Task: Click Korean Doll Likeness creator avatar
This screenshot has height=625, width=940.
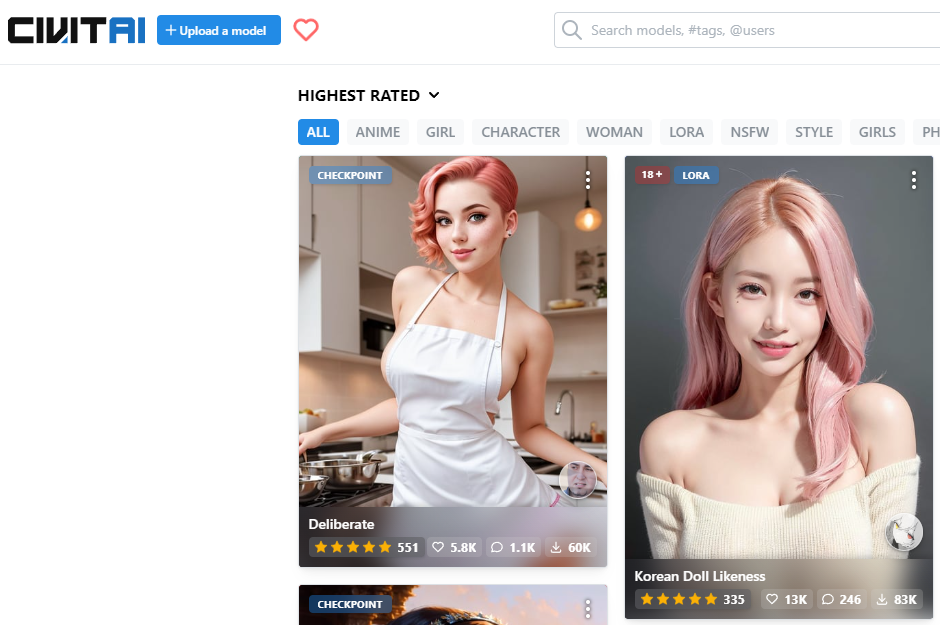Action: click(904, 532)
